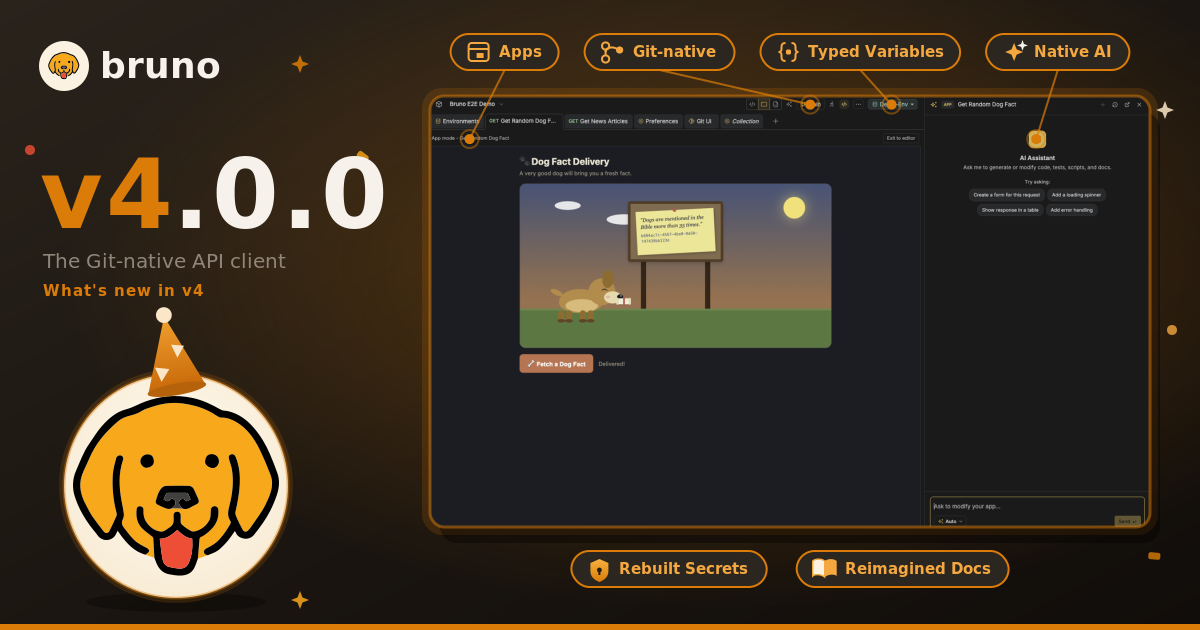Choose 'Show response in a table' suggestion
The image size is (1200, 630).
[1010, 210]
